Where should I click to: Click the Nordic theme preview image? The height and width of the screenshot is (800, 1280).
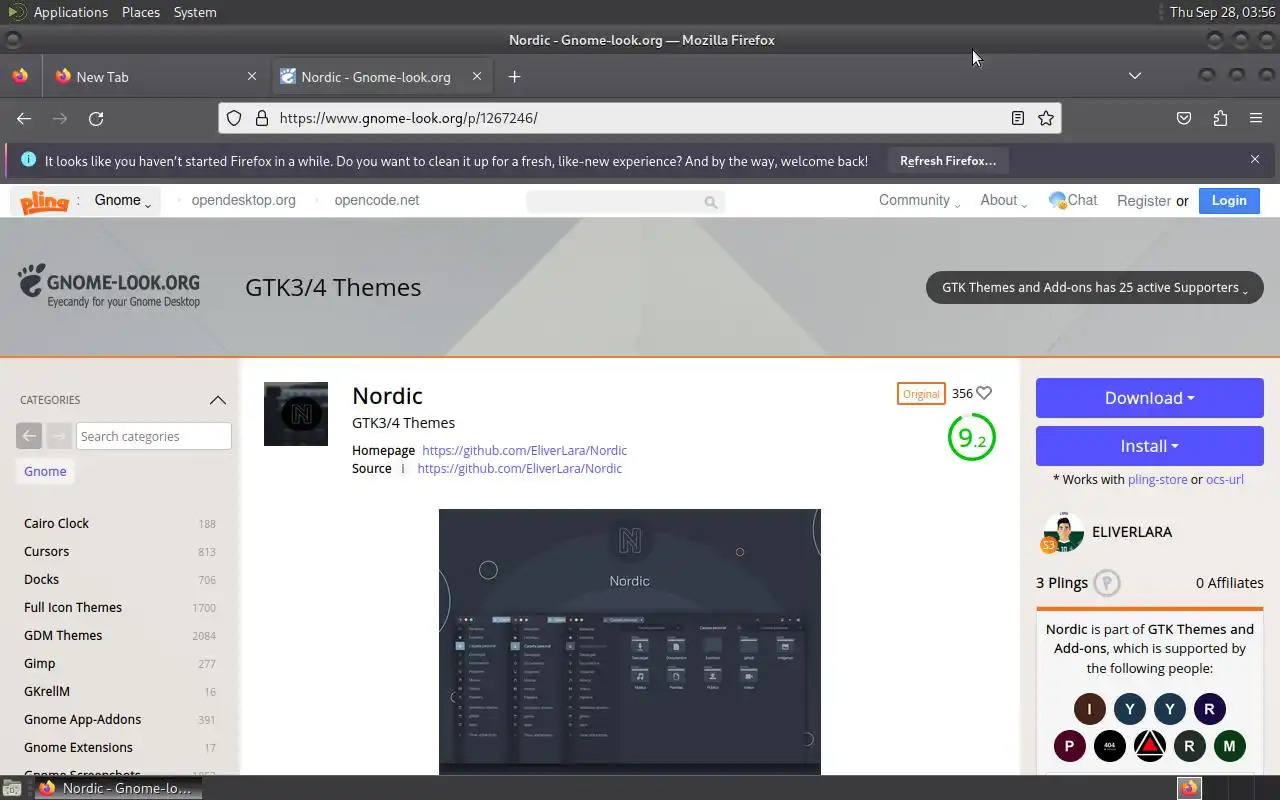(x=630, y=642)
